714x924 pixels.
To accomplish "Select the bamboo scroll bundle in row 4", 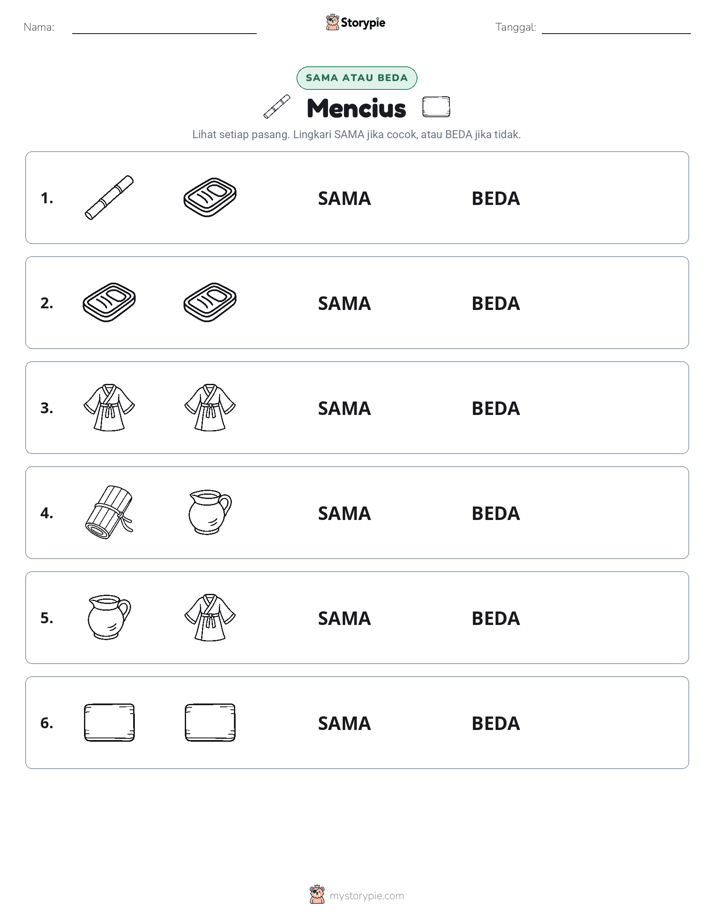I will pyautogui.click(x=109, y=513).
